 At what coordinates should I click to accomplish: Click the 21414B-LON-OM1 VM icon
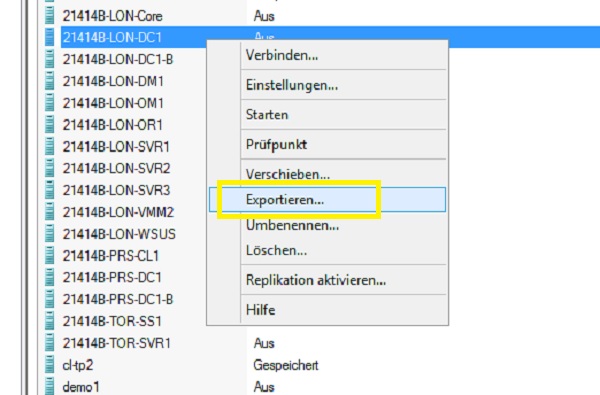(x=49, y=103)
